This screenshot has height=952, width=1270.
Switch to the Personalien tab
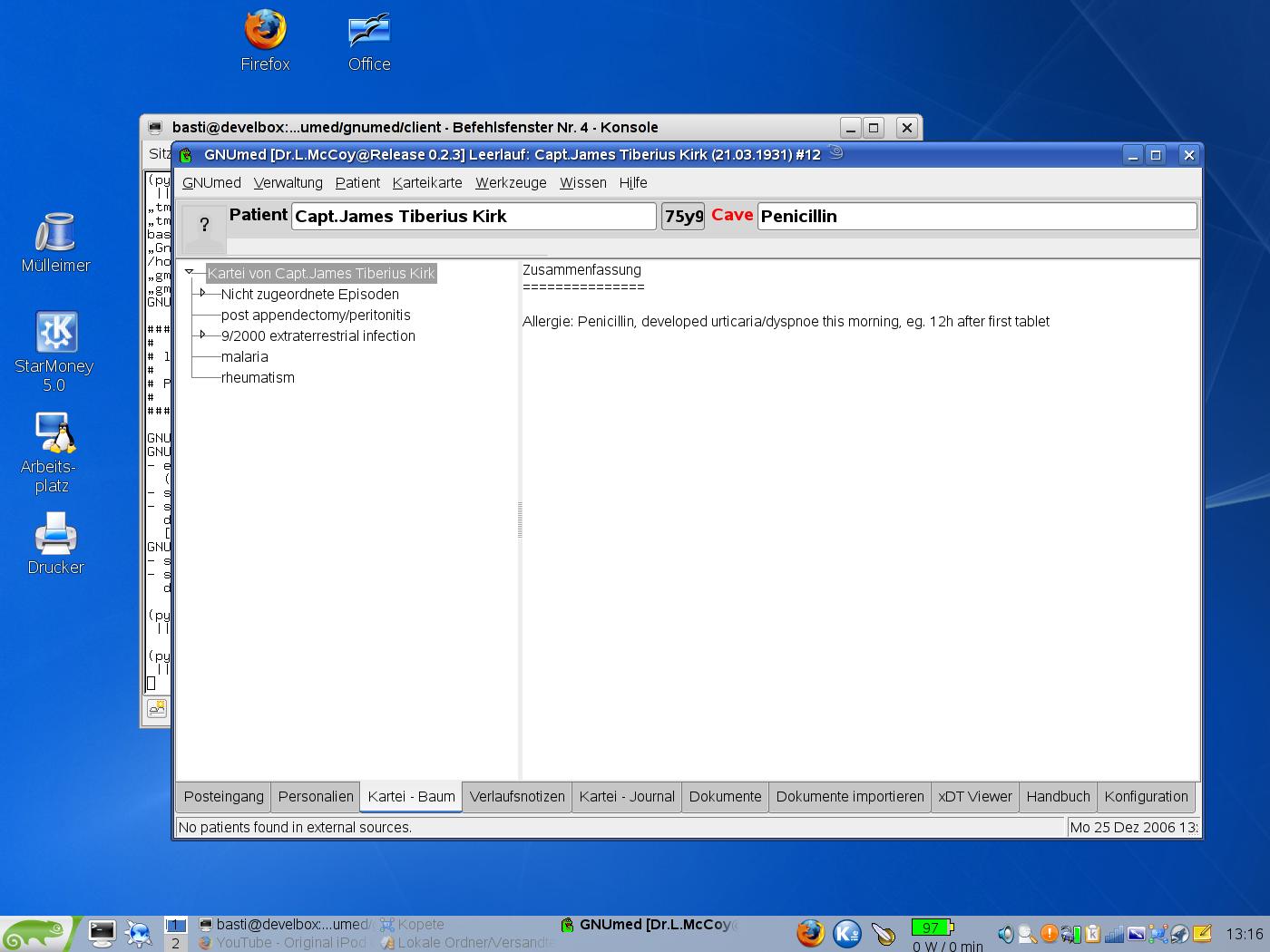(x=316, y=797)
